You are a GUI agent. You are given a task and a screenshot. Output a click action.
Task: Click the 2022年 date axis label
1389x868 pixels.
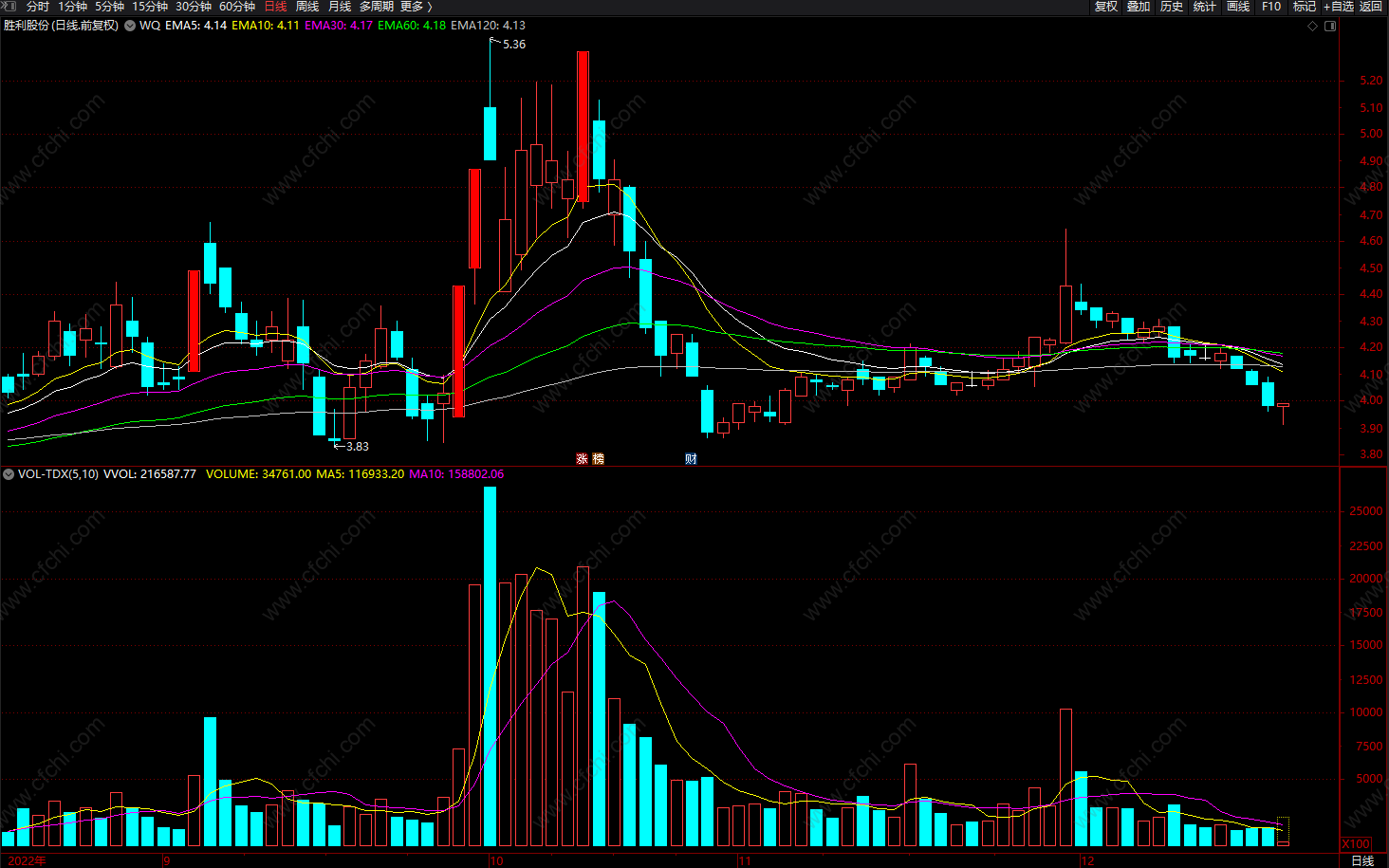pos(27,861)
